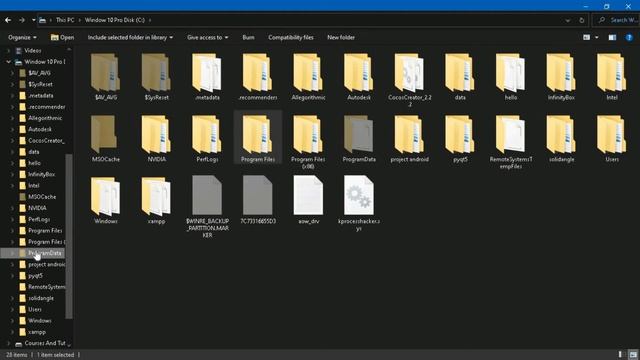Select the Allegorithmic folder icon
640x360 pixels.
pos(308,73)
